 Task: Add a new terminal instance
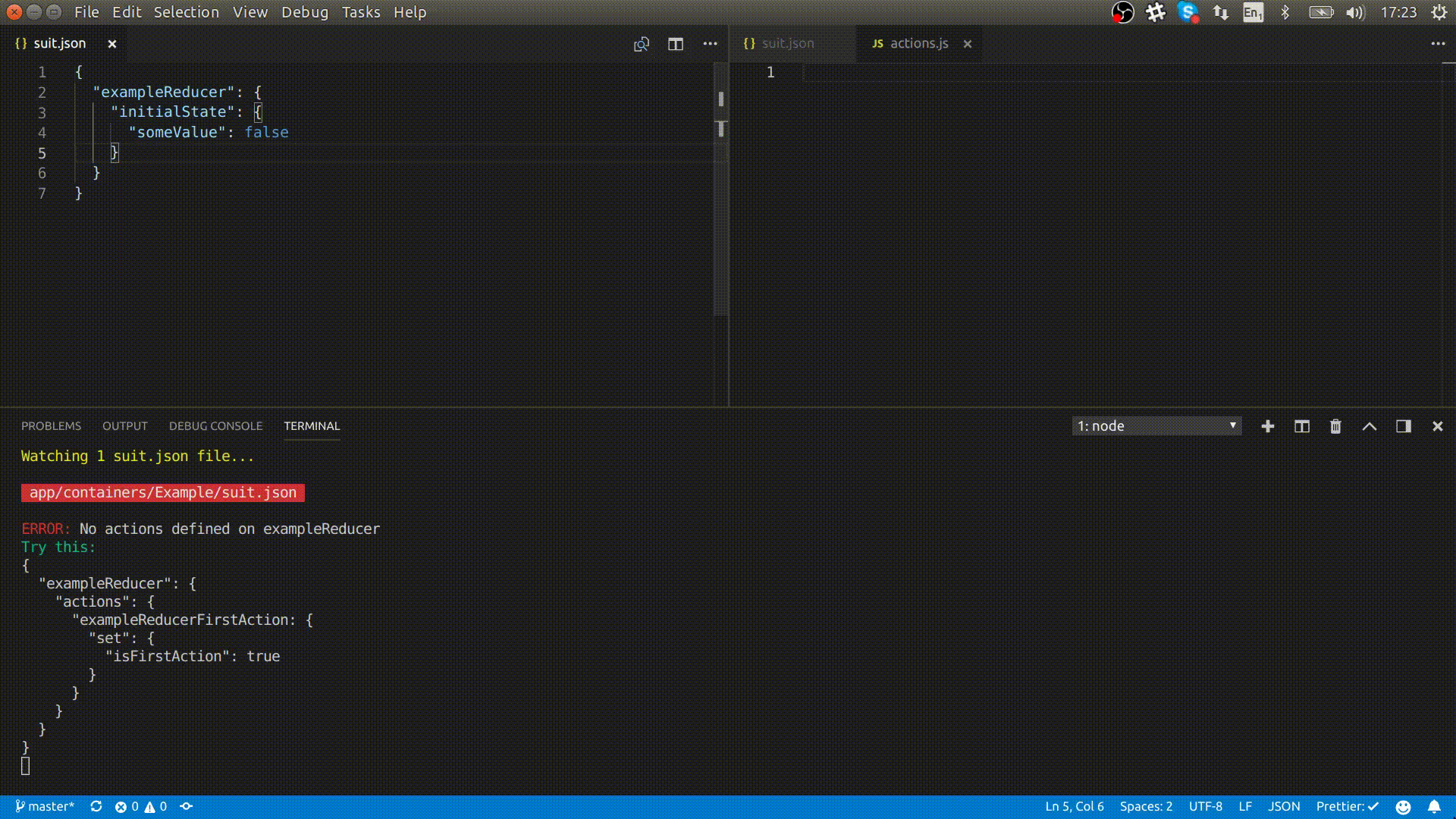[x=1267, y=426]
